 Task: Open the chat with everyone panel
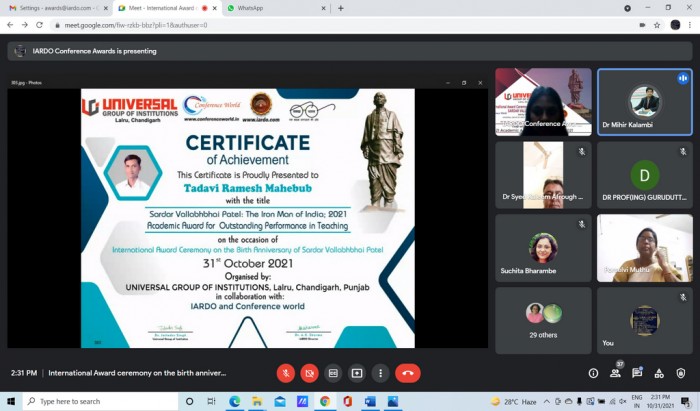637,373
